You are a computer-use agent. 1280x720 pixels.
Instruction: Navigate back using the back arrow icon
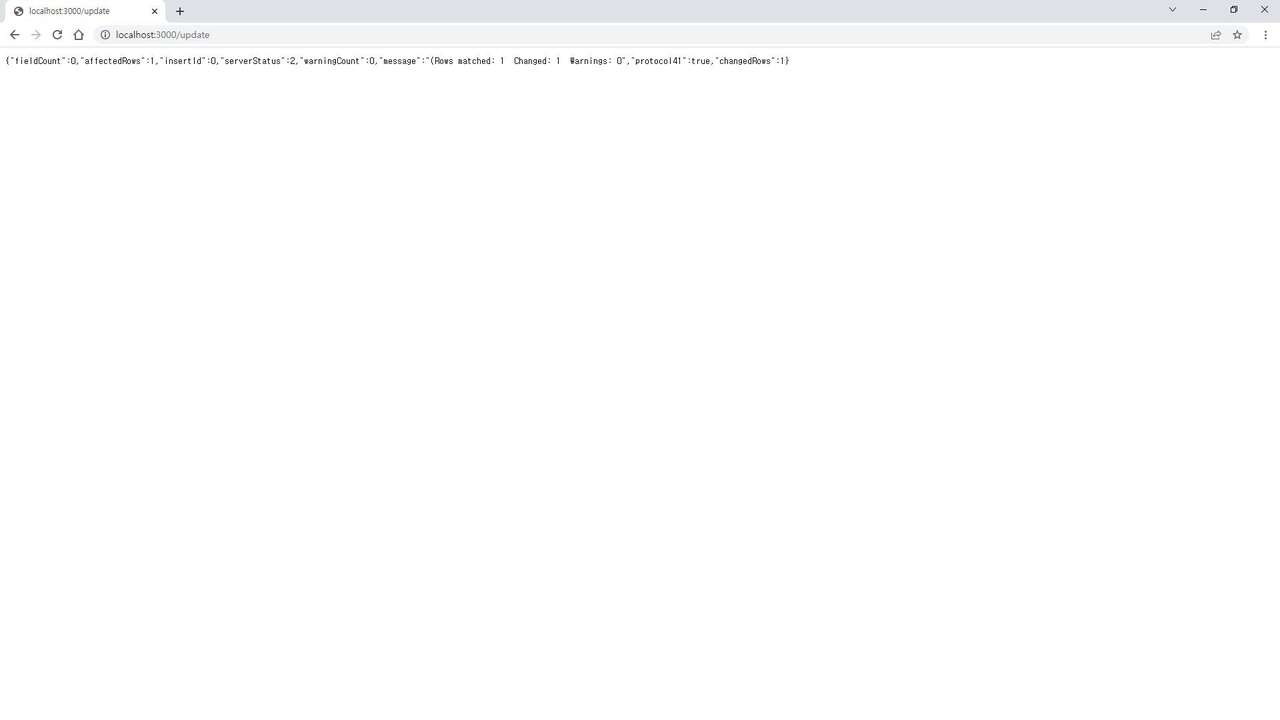[14, 34]
